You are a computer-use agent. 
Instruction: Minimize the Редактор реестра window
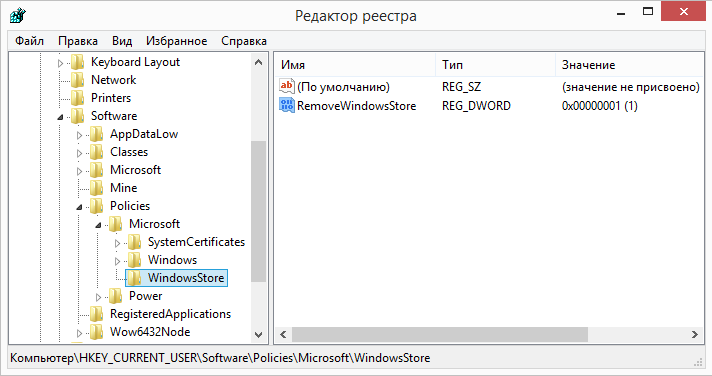pyautogui.click(x=621, y=13)
